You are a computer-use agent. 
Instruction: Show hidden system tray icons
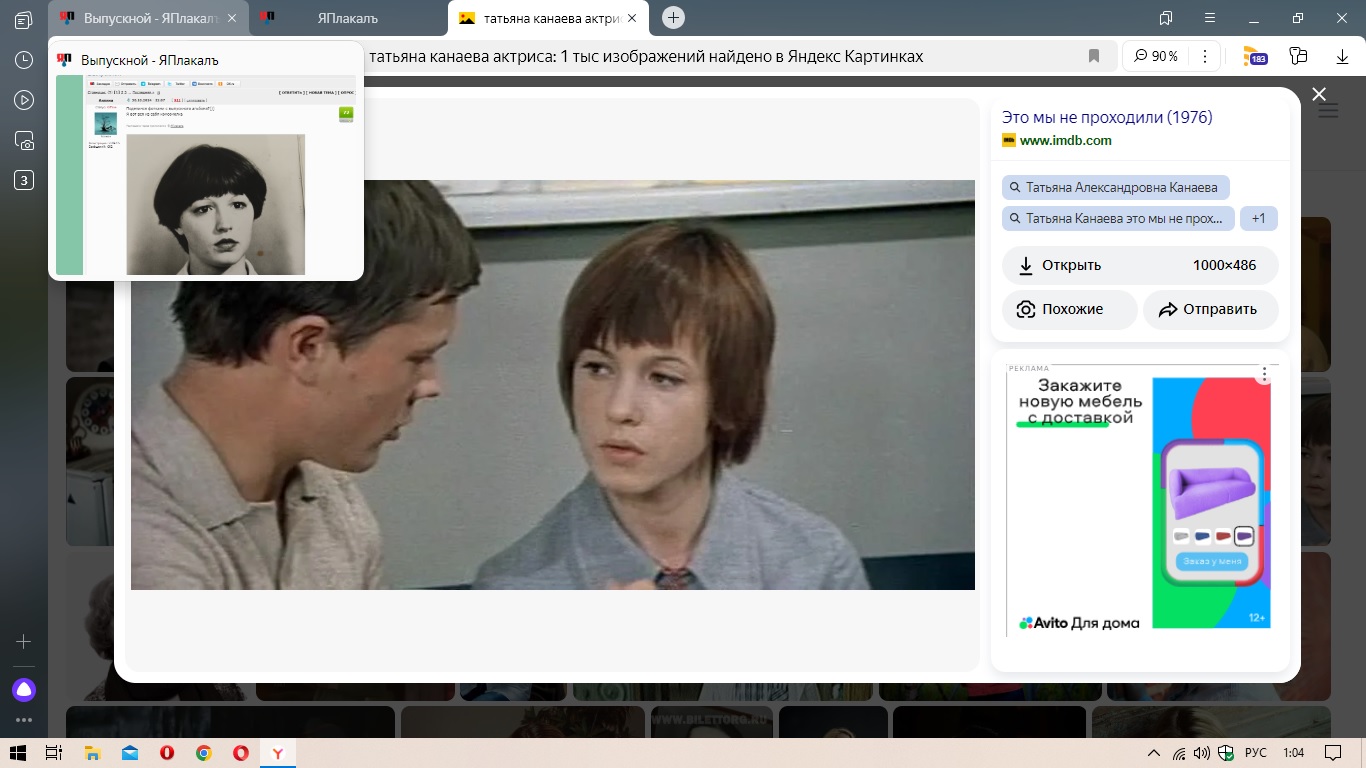point(1153,753)
